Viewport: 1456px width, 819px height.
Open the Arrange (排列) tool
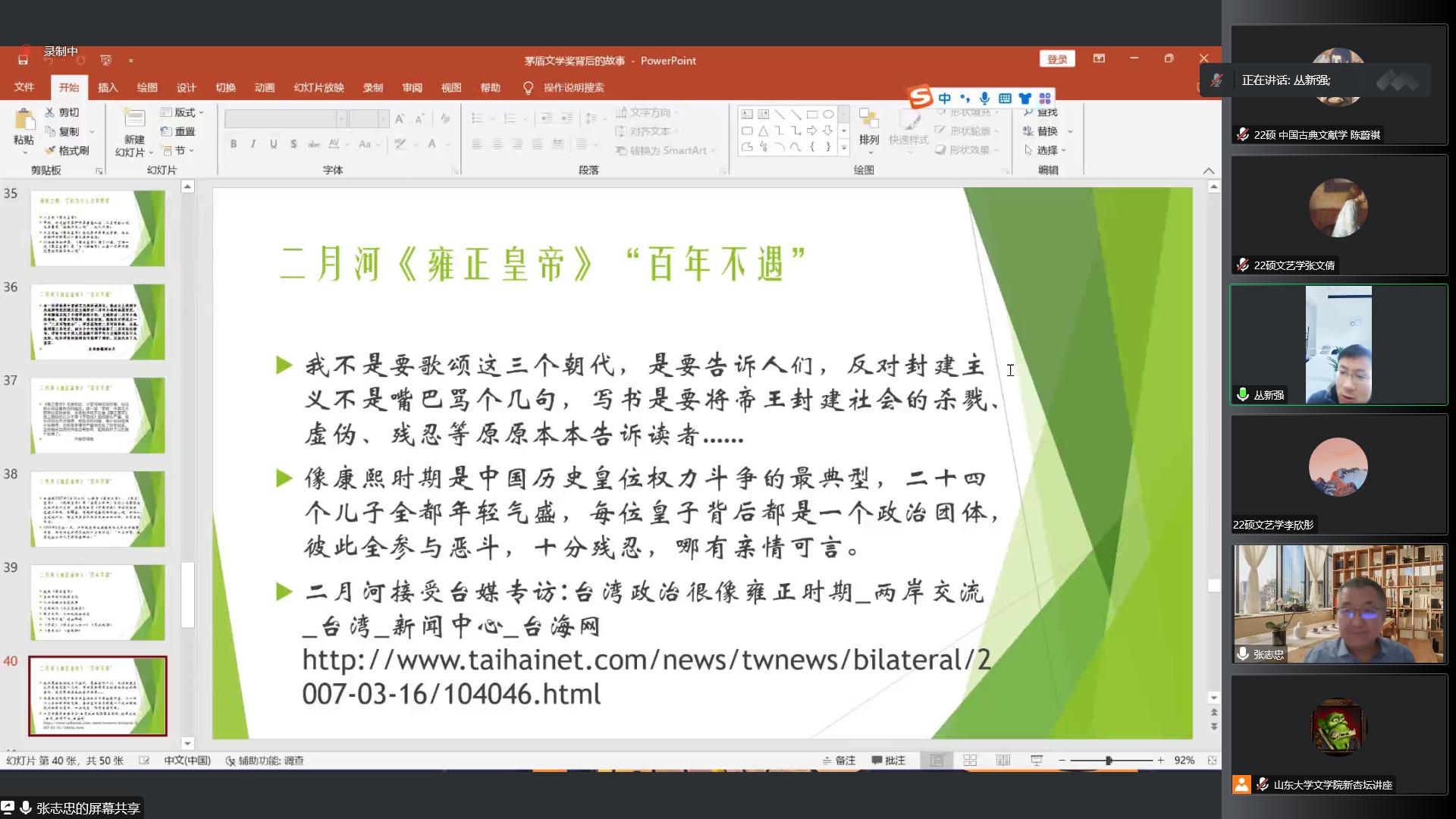868,126
